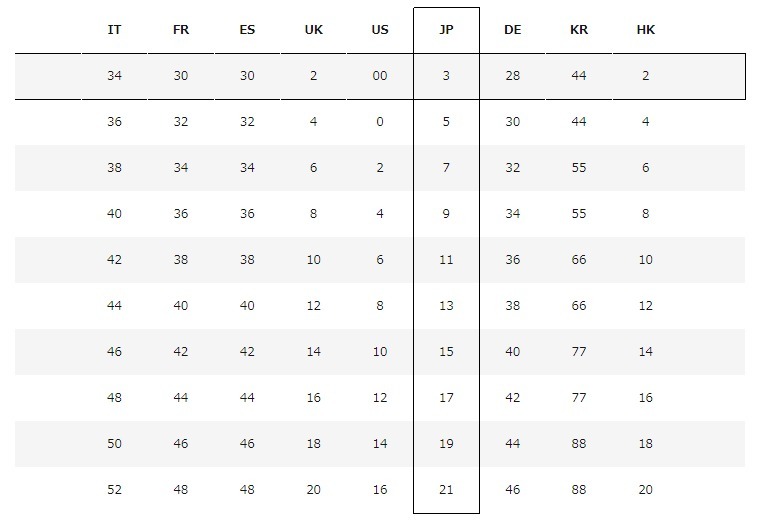Screen dimensions: 763x530
Task: Select JP size 11 cell
Action: tap(446, 260)
